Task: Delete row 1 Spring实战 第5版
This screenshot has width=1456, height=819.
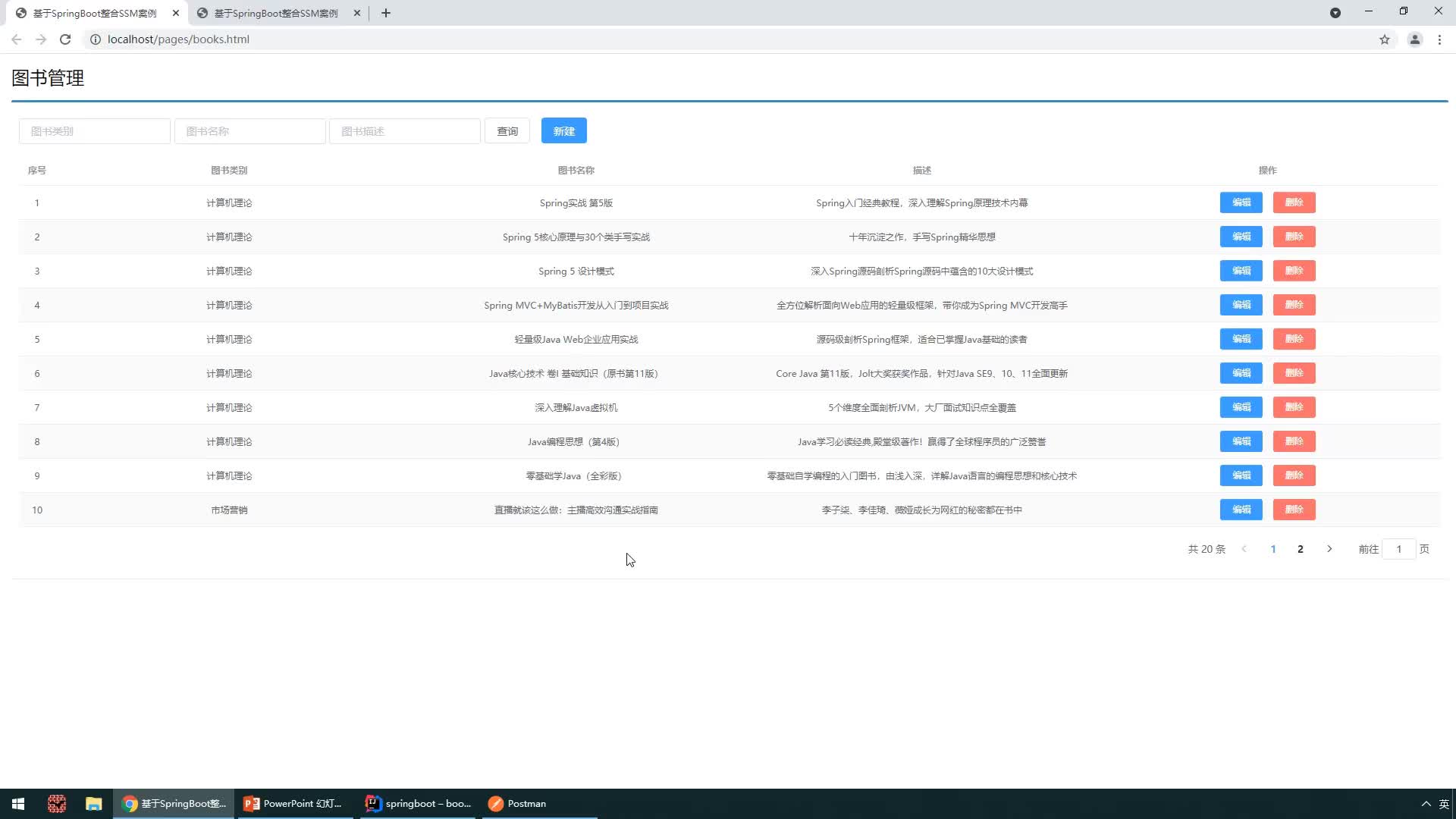Action: 1294,202
